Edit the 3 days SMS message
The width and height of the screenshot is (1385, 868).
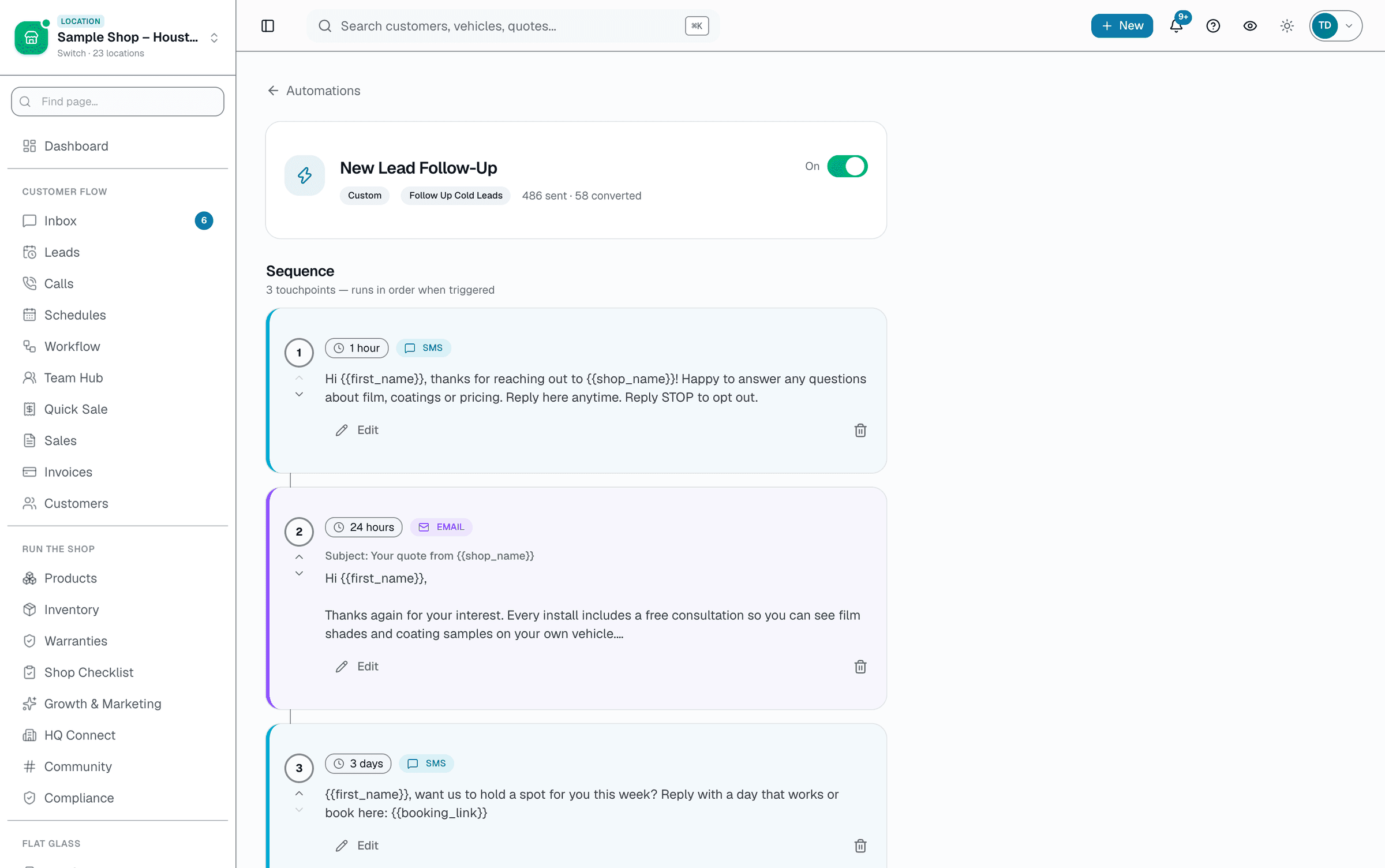[357, 845]
